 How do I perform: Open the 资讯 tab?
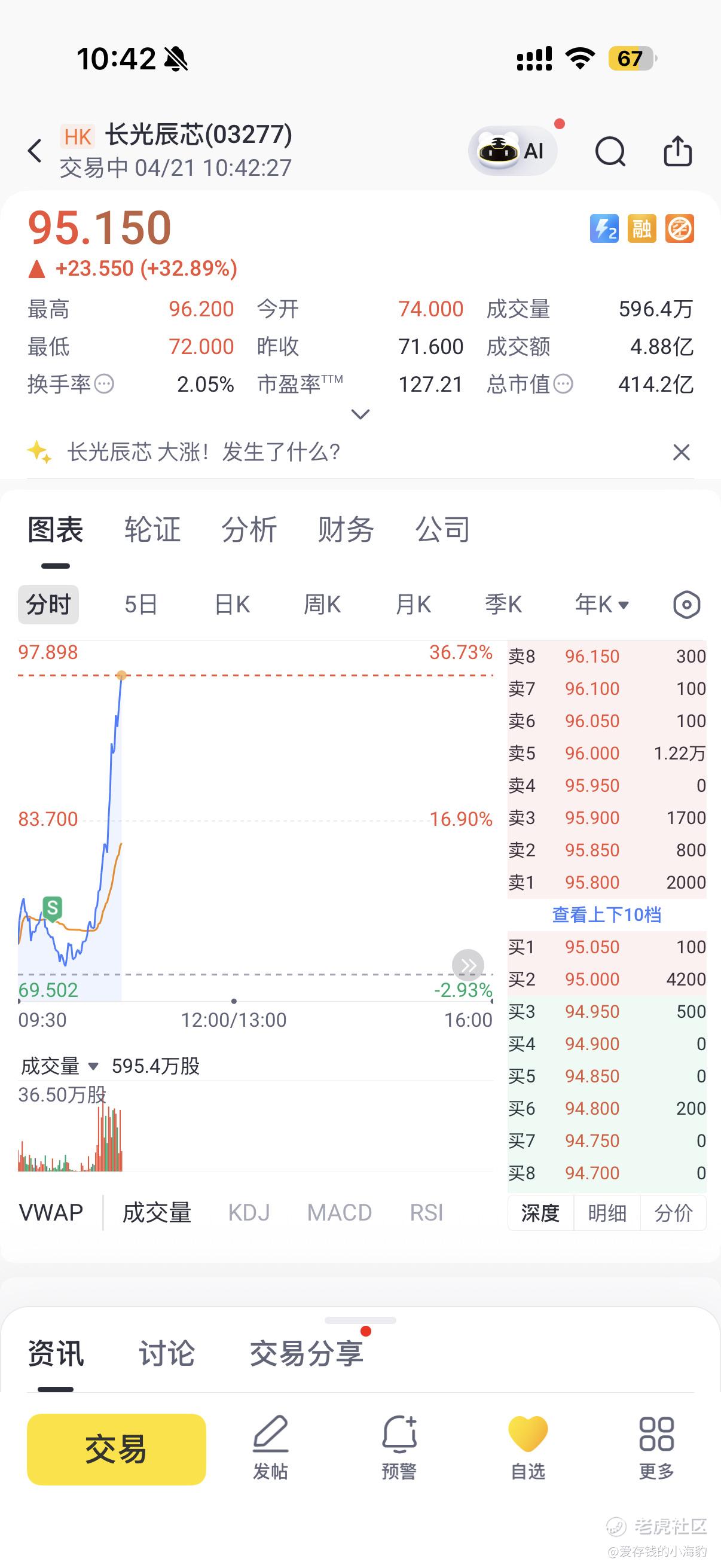click(56, 1353)
